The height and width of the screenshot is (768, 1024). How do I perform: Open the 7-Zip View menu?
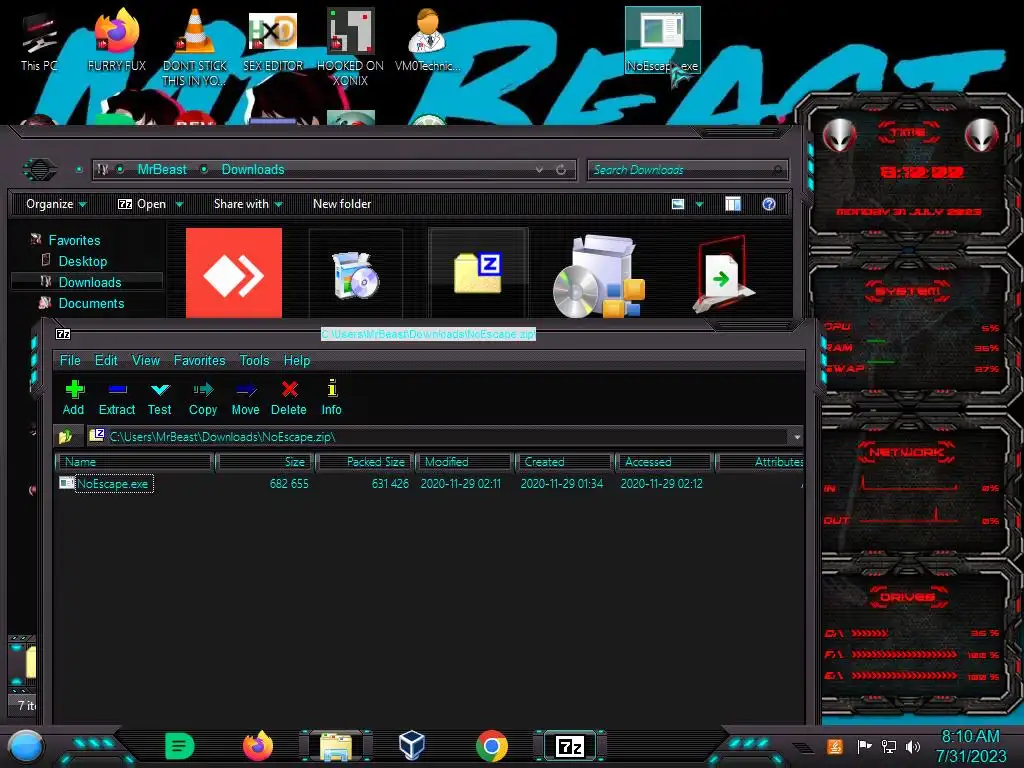(146, 360)
